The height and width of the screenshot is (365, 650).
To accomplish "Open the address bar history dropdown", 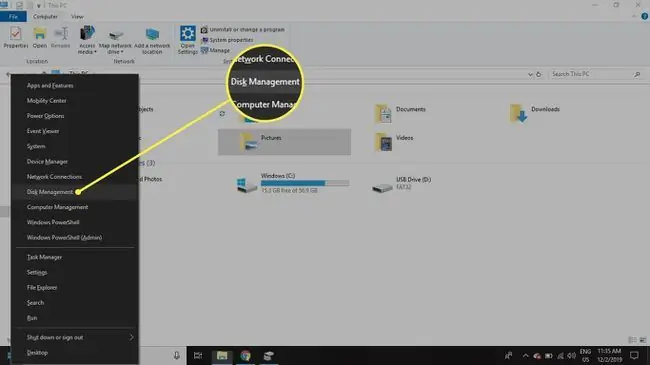I will pyautogui.click(x=530, y=75).
